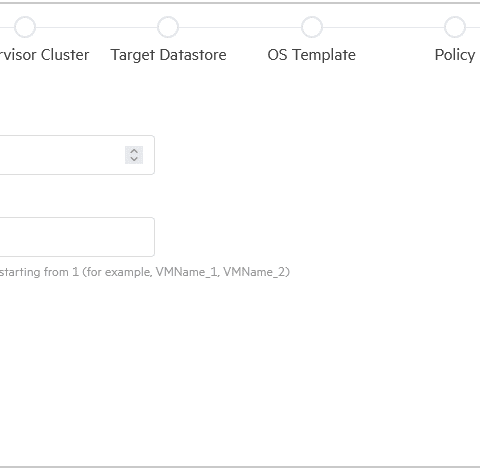Click the progress line right of Policy circle
The image size is (480, 469).
(473, 27)
